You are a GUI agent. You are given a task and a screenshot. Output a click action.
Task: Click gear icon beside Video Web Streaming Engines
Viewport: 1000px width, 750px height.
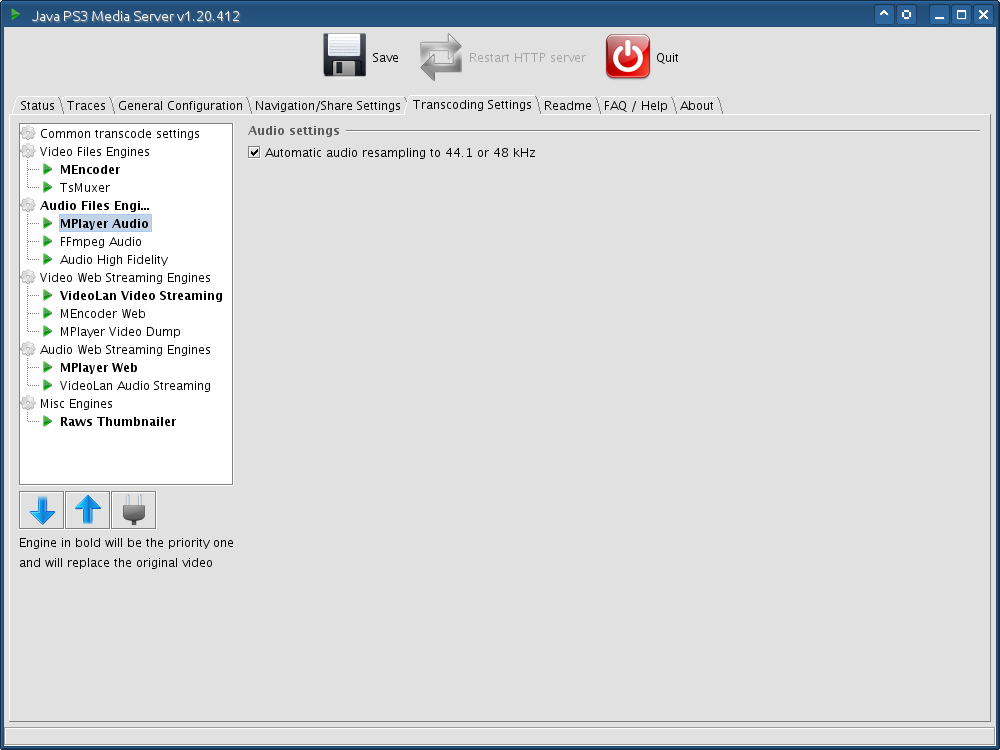28,277
